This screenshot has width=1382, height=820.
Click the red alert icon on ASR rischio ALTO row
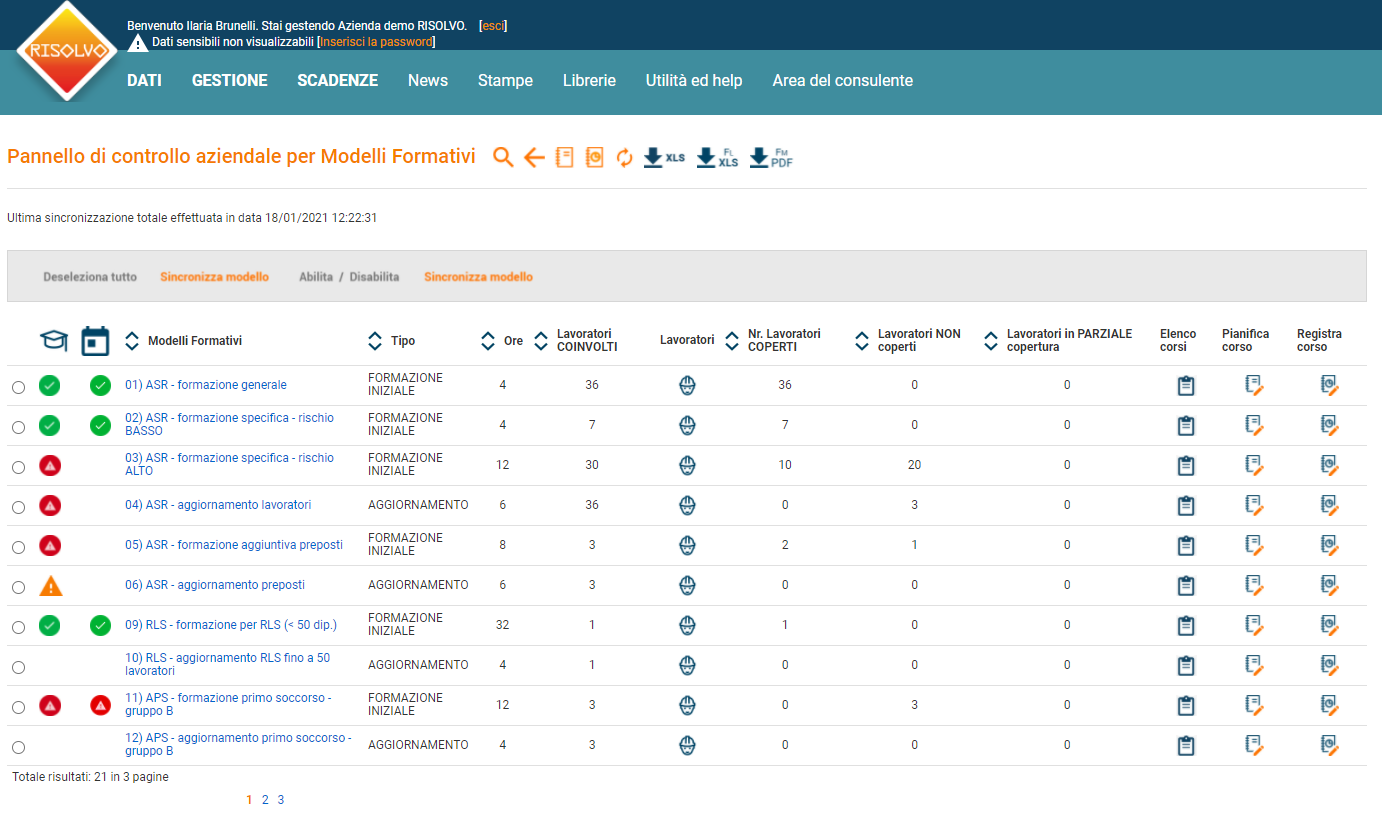click(50, 465)
